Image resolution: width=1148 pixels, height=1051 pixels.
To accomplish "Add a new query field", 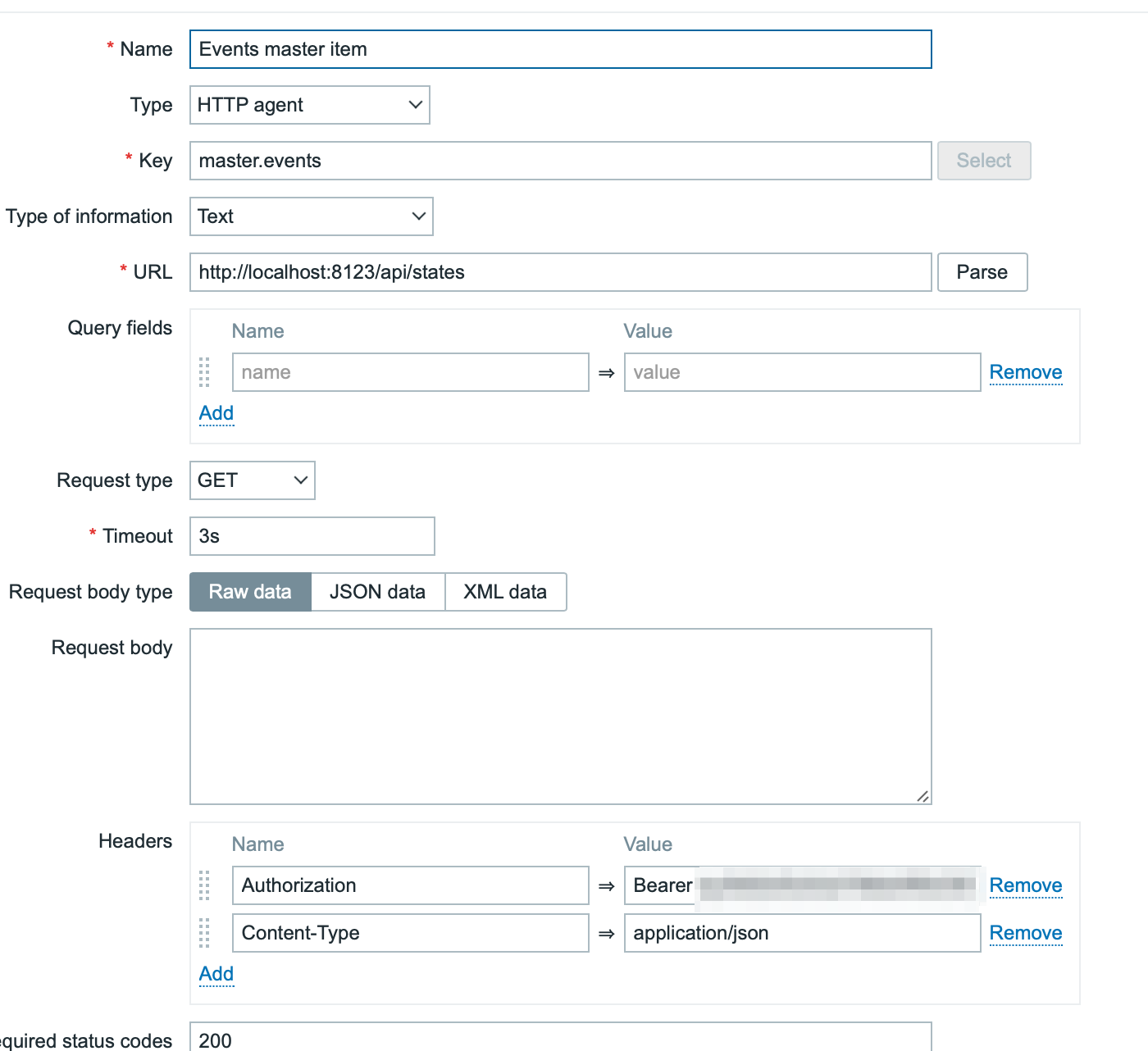I will pos(216,413).
